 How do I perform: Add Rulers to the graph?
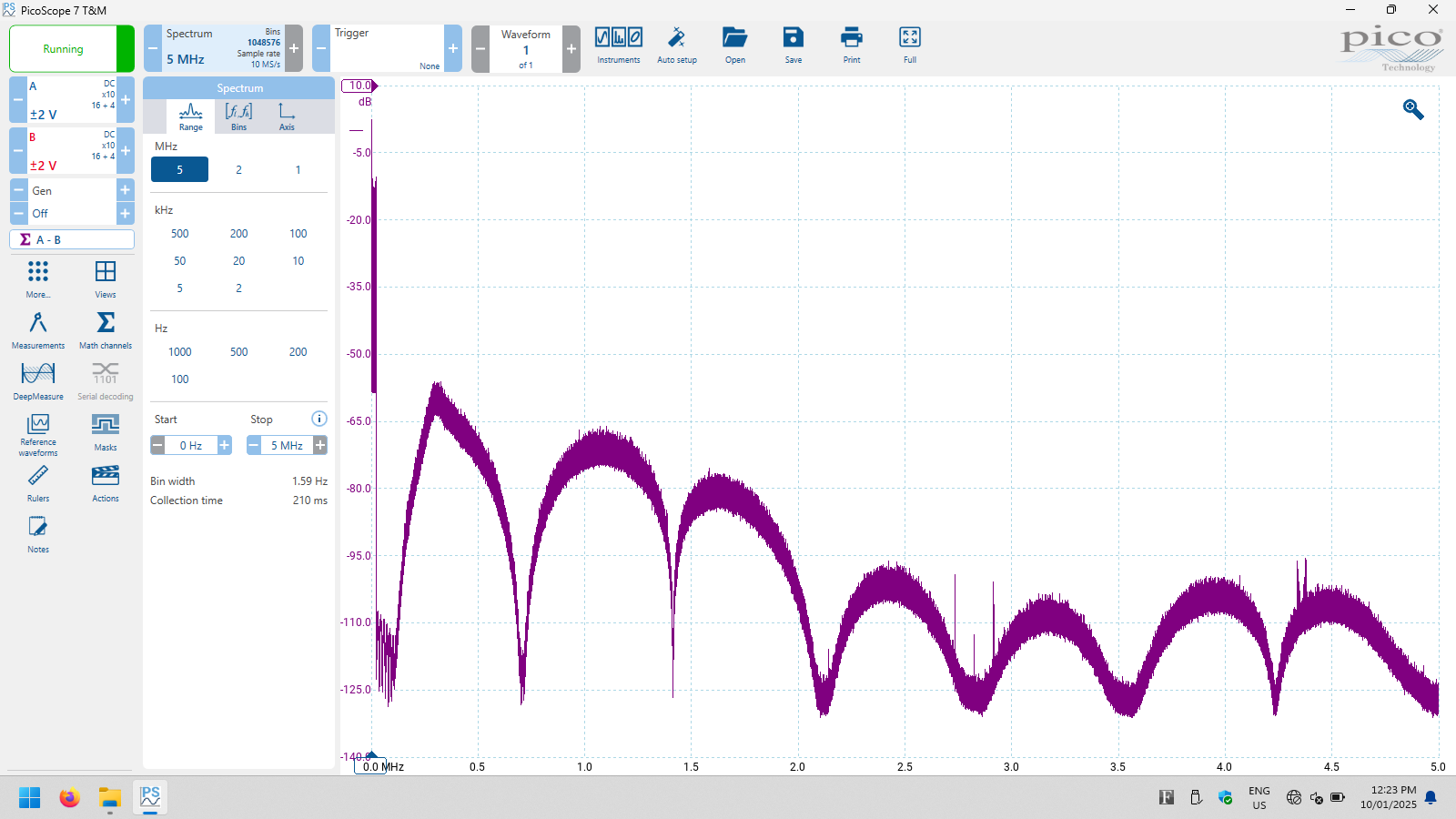(x=38, y=482)
